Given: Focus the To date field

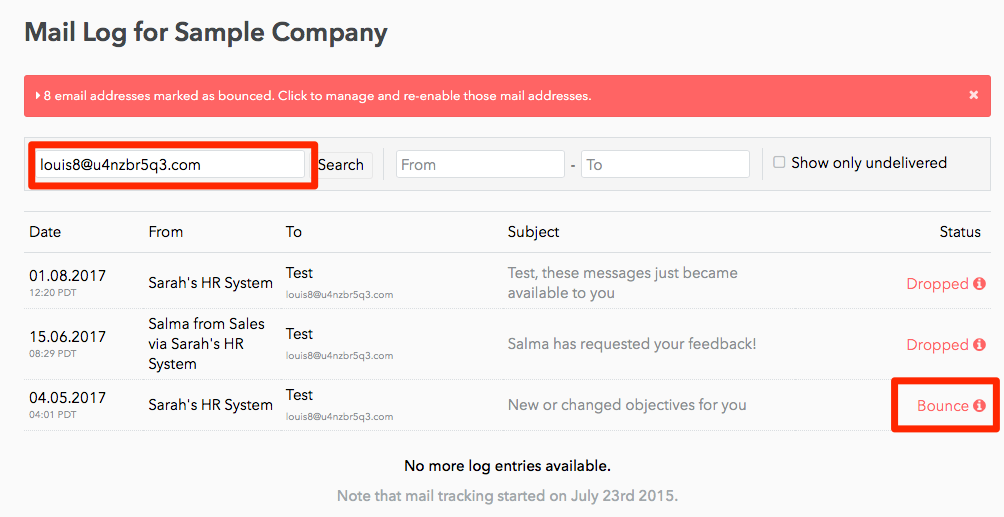Looking at the screenshot, I should tap(665, 165).
